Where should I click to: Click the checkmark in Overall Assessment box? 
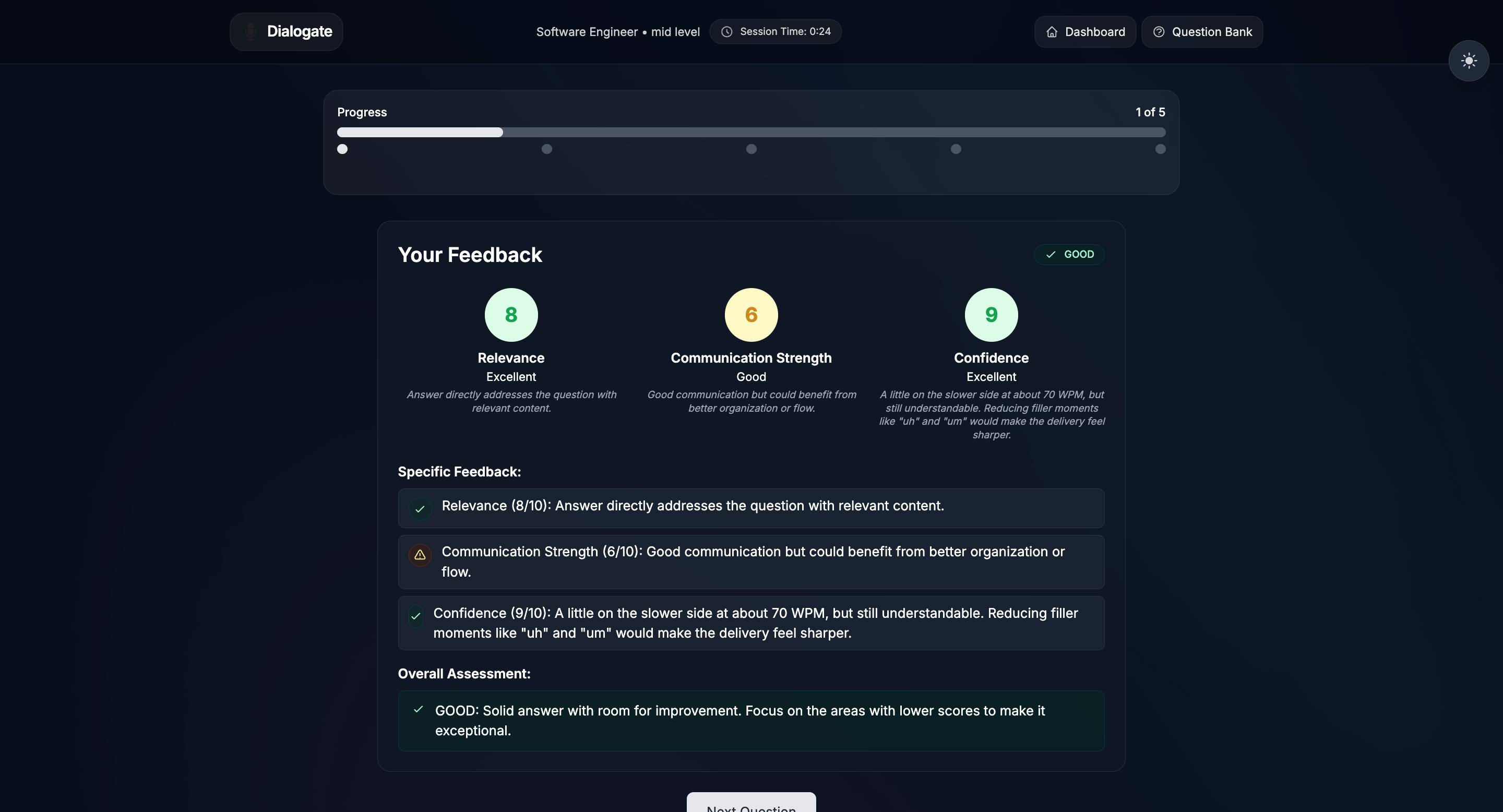(417, 709)
